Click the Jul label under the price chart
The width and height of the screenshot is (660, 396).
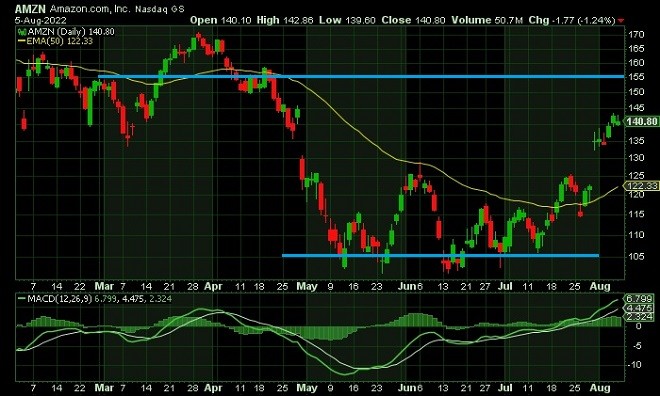pyautogui.click(x=505, y=286)
